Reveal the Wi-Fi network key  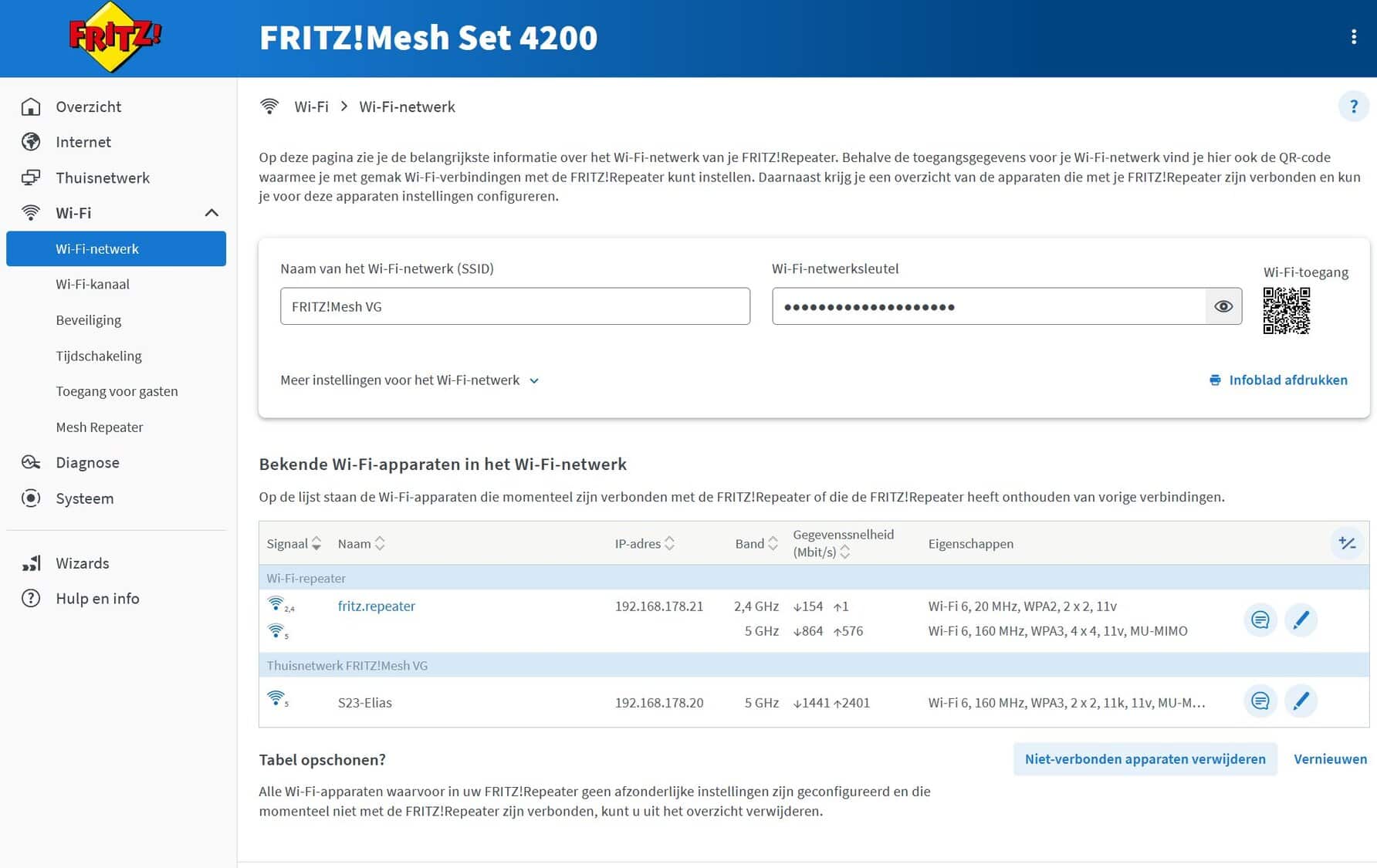(1223, 306)
